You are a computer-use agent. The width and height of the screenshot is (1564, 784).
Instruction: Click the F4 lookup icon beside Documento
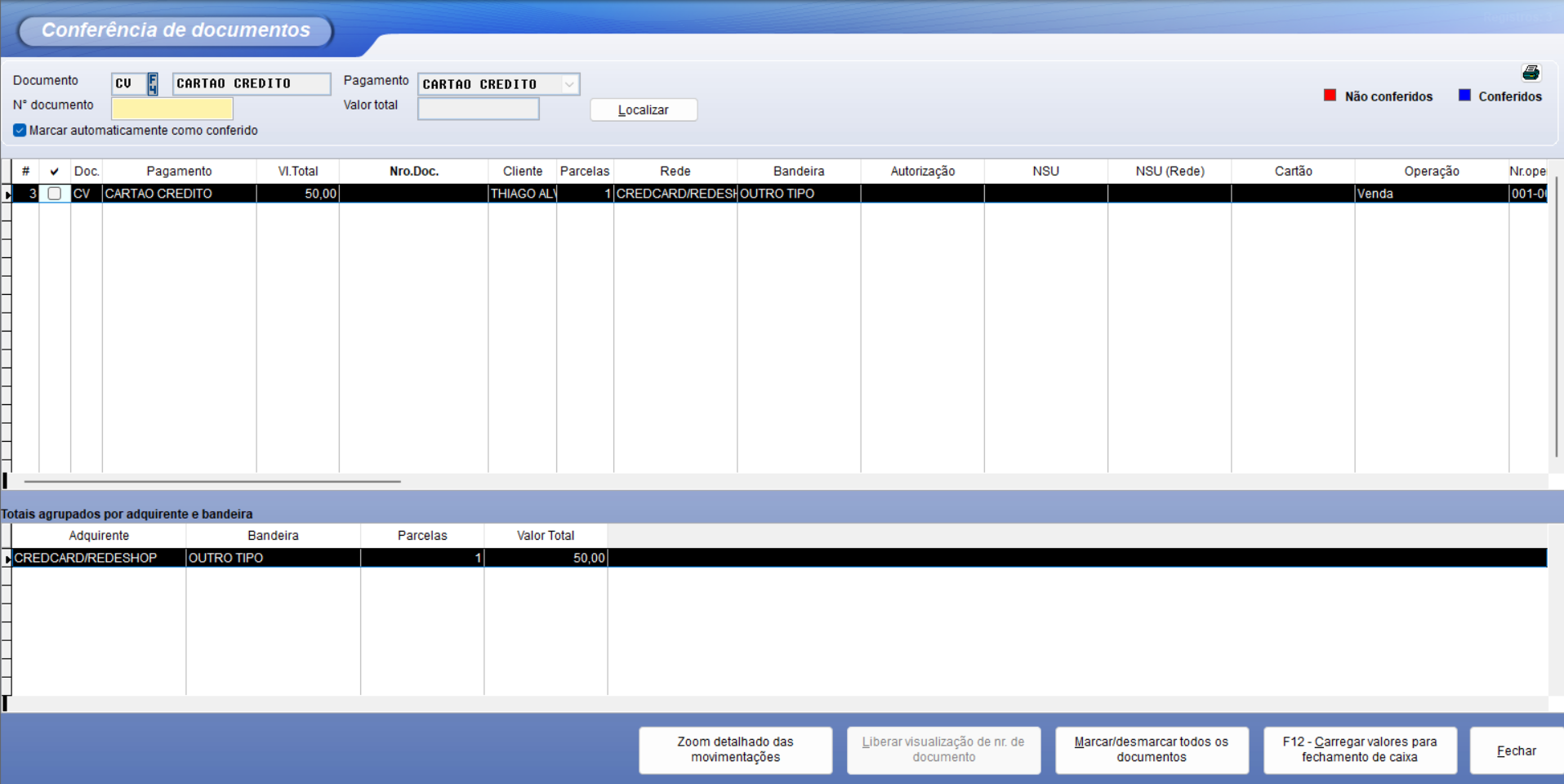153,83
